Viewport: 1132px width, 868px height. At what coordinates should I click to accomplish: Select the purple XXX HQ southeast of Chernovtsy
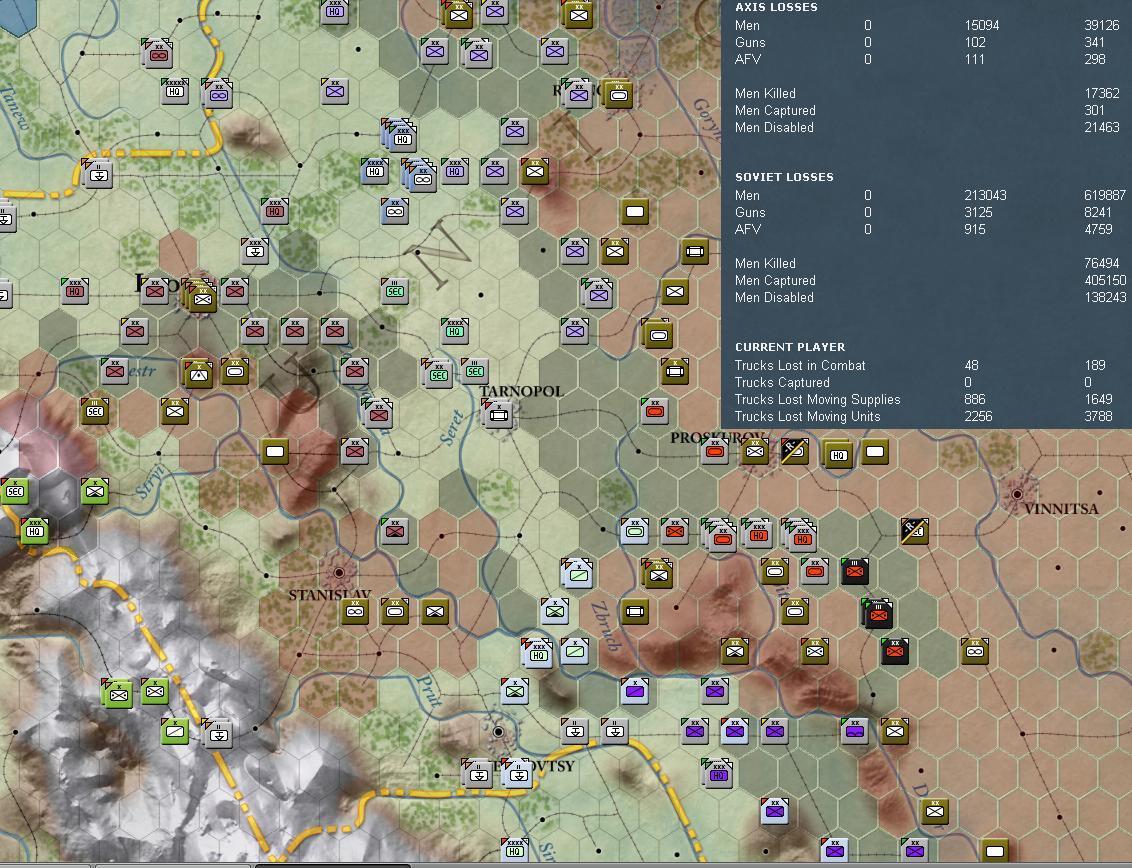pyautogui.click(x=717, y=773)
